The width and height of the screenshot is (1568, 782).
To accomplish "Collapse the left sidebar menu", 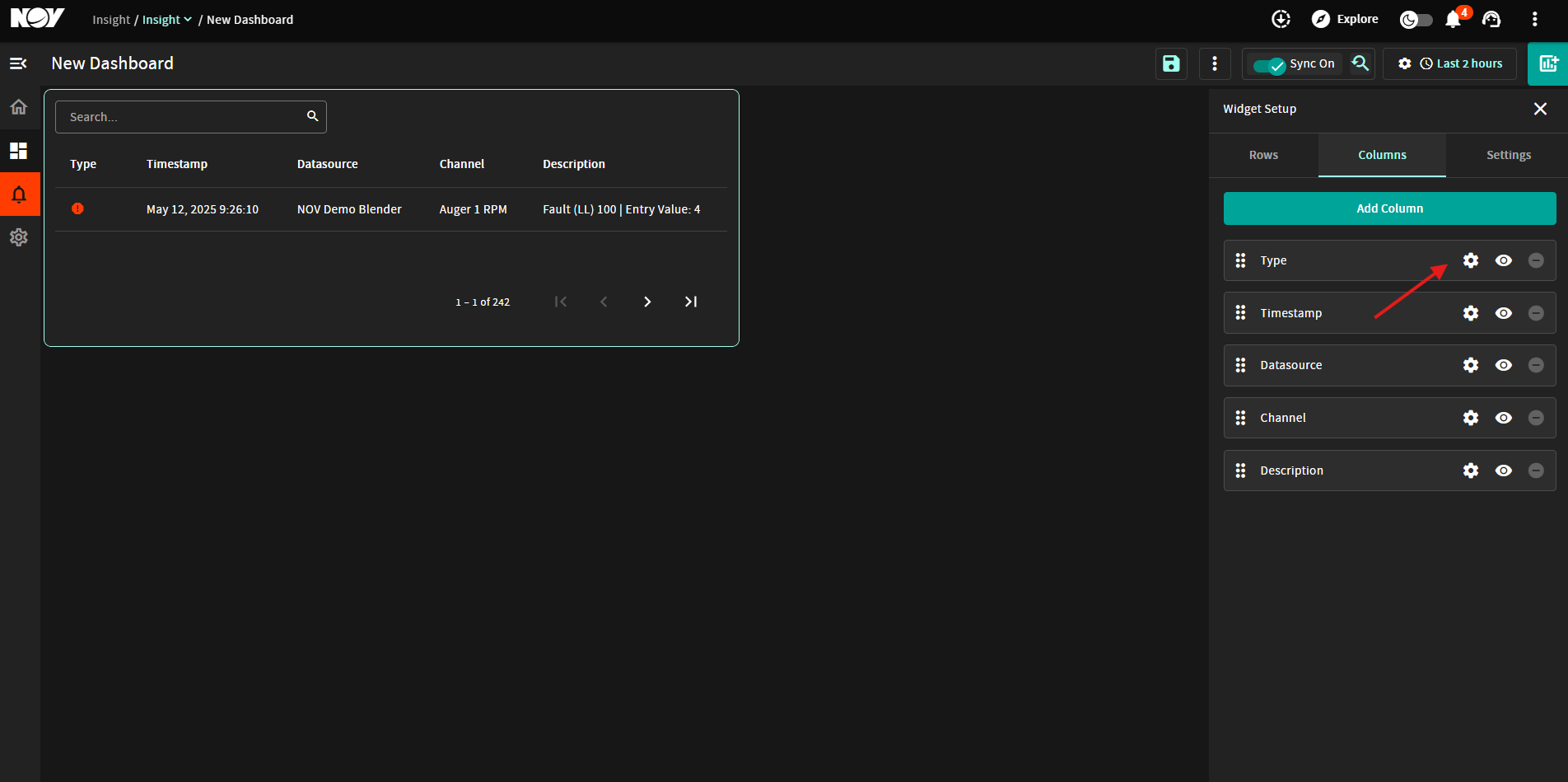I will point(18,63).
